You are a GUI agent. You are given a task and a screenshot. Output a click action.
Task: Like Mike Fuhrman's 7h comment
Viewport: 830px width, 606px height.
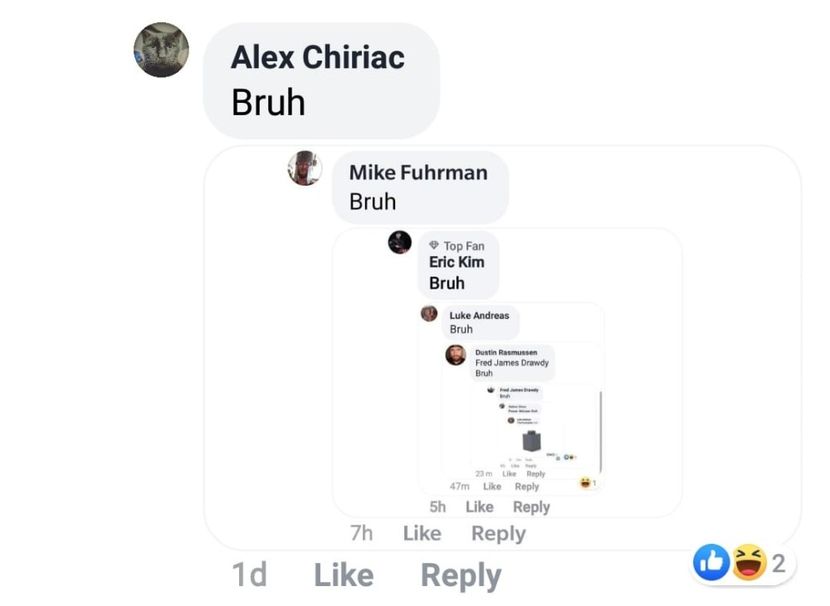(x=422, y=533)
